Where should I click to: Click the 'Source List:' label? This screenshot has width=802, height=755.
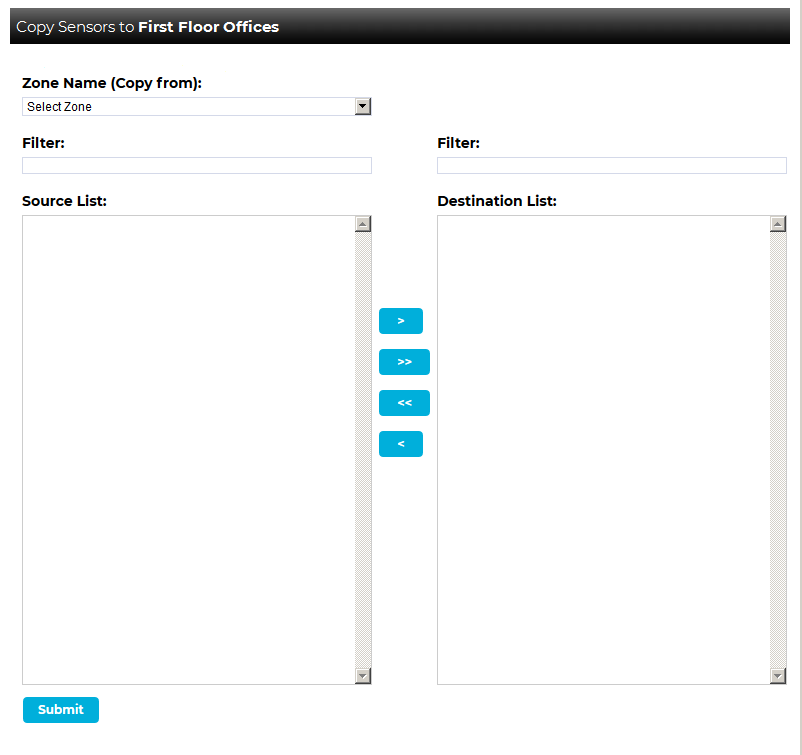click(64, 201)
